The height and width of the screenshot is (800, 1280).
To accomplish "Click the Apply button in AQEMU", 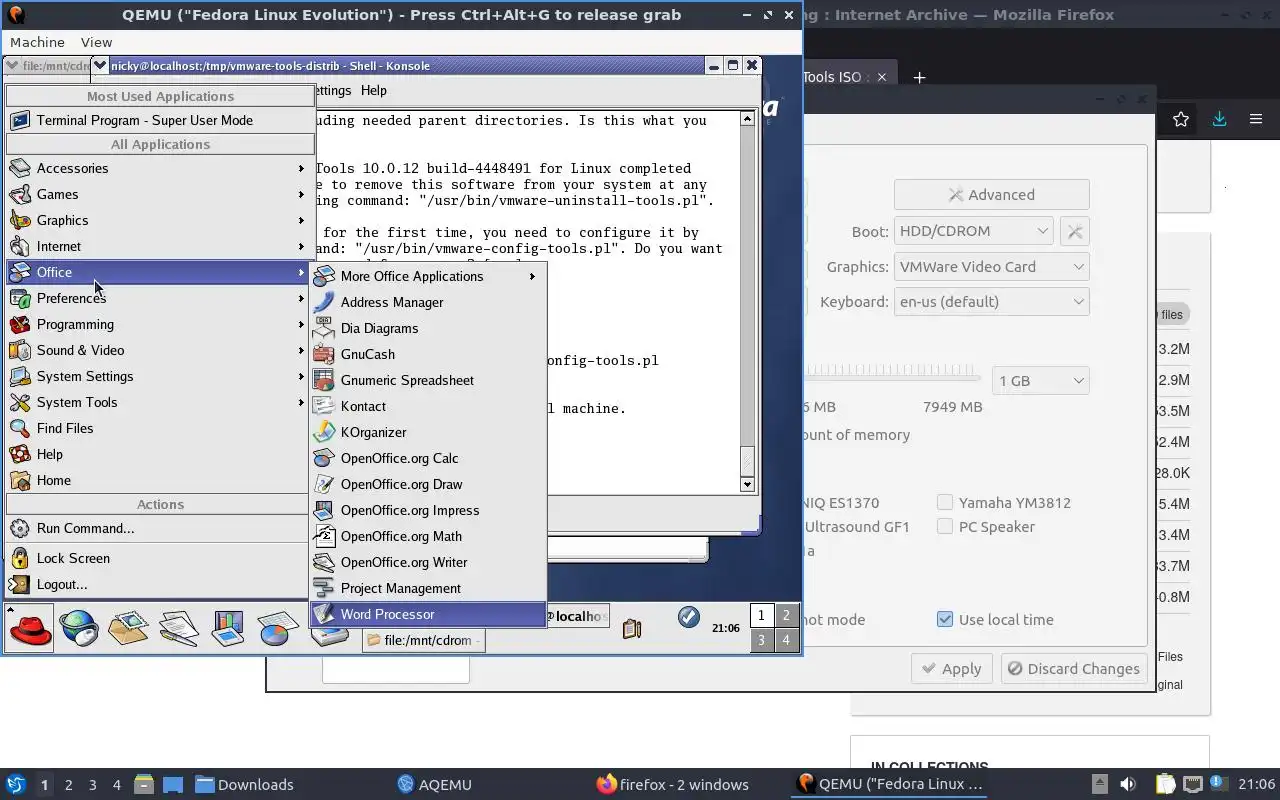I will coord(952,668).
